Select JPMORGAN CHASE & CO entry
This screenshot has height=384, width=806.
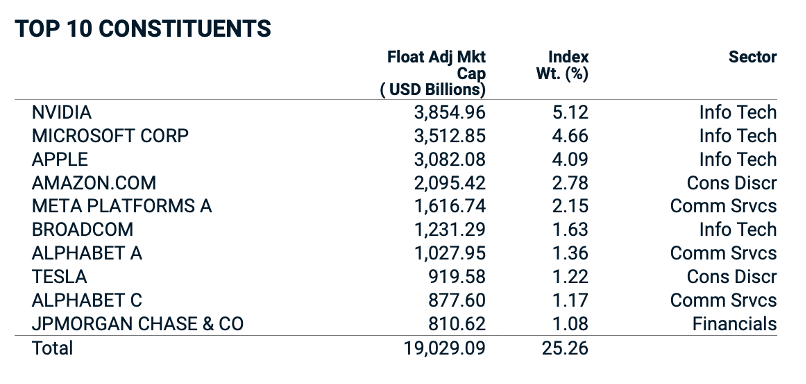pos(138,324)
